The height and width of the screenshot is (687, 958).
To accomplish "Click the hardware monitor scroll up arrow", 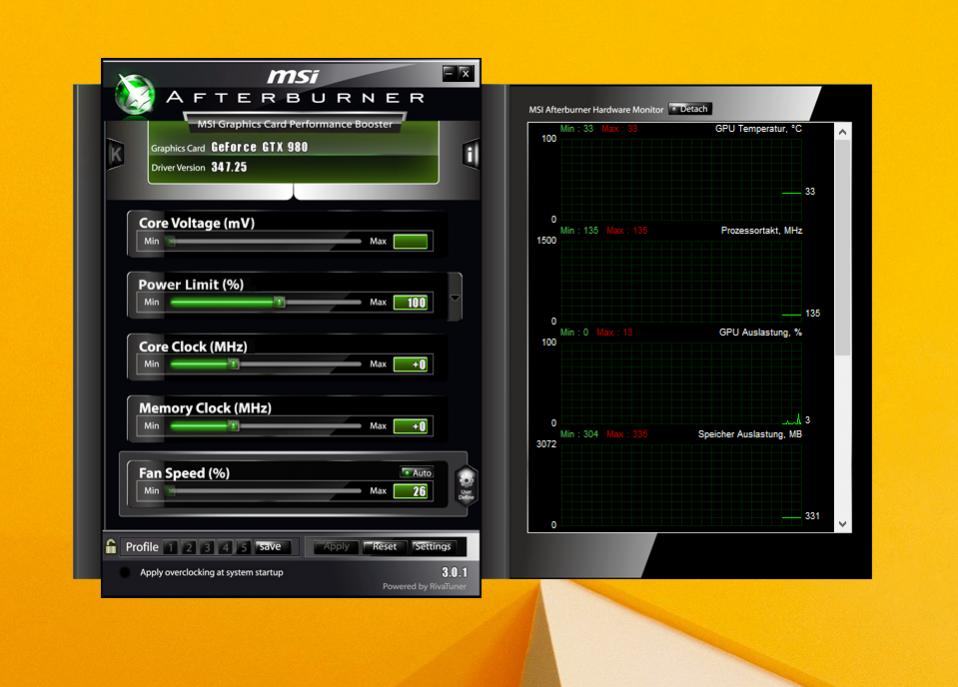I will [x=843, y=132].
